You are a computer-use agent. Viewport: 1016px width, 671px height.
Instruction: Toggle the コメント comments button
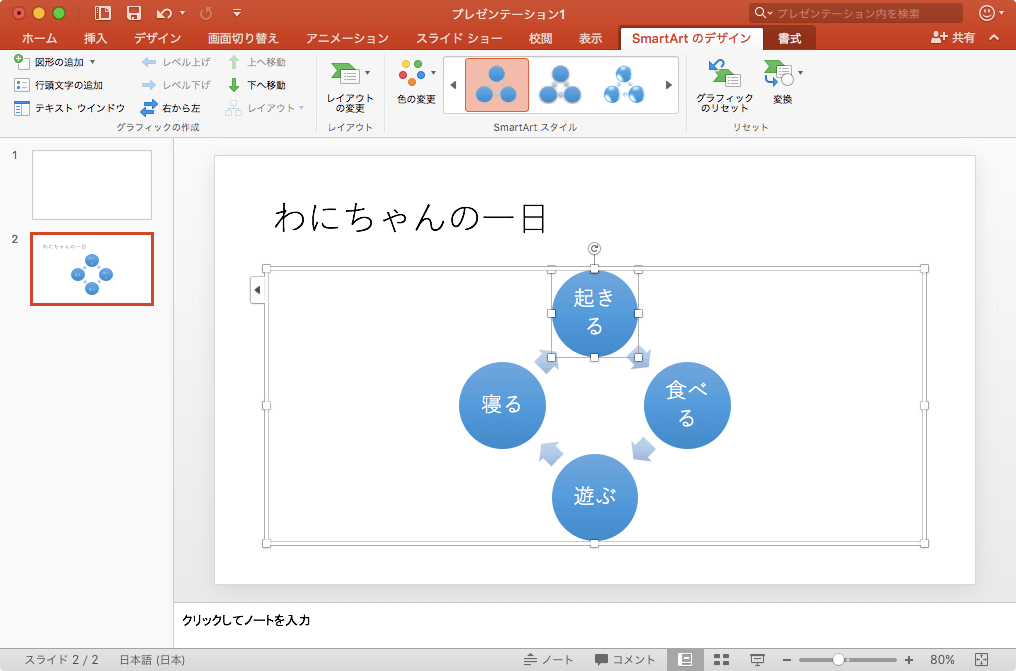[625, 659]
